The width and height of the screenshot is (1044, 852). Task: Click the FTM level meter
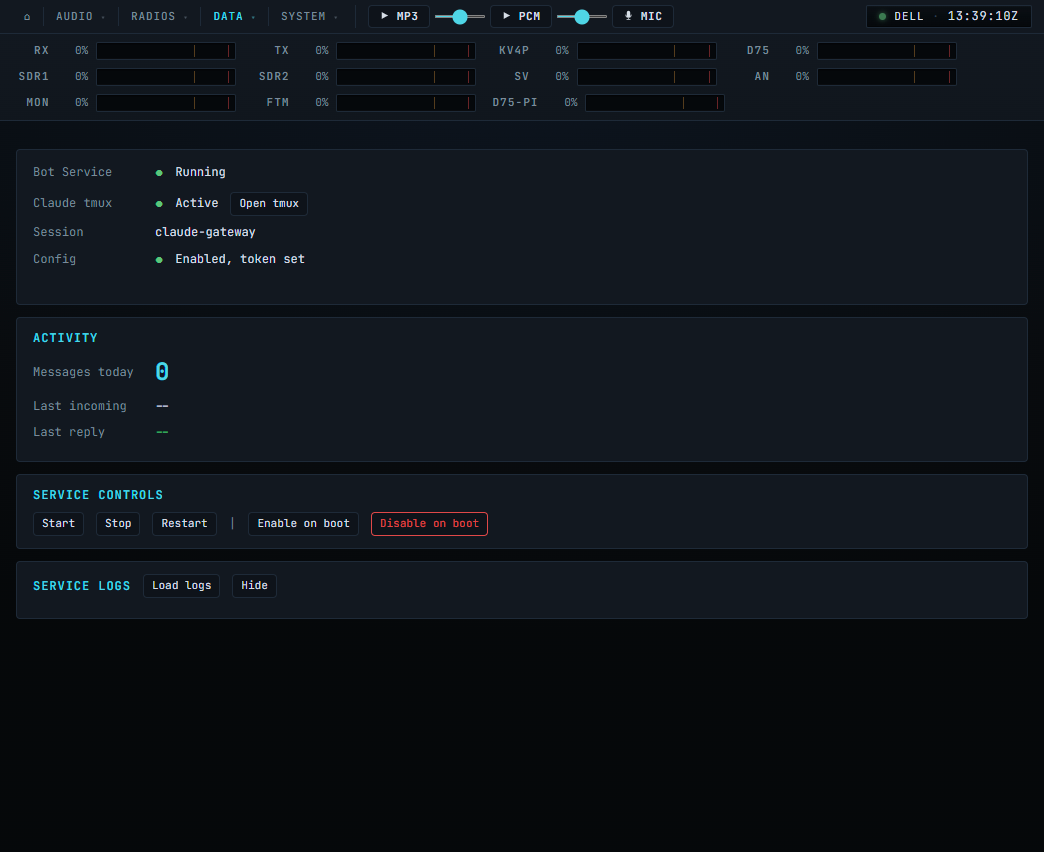point(405,103)
